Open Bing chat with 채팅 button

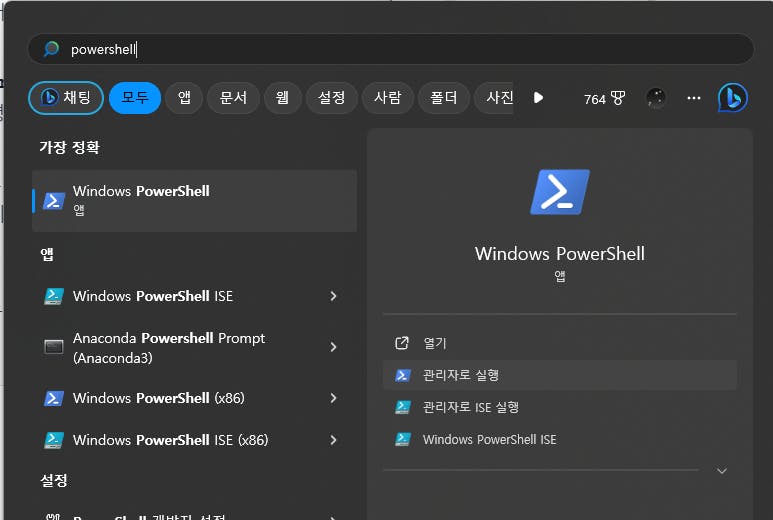click(66, 98)
